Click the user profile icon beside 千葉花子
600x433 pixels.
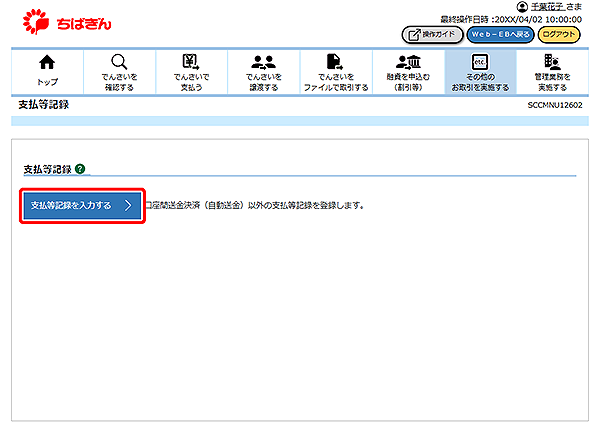tap(522, 7)
